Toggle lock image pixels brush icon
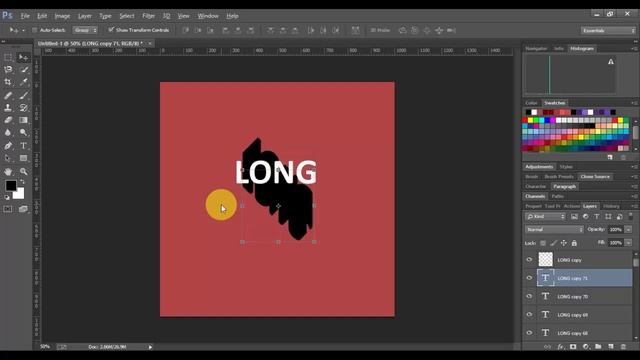 pos(553,243)
